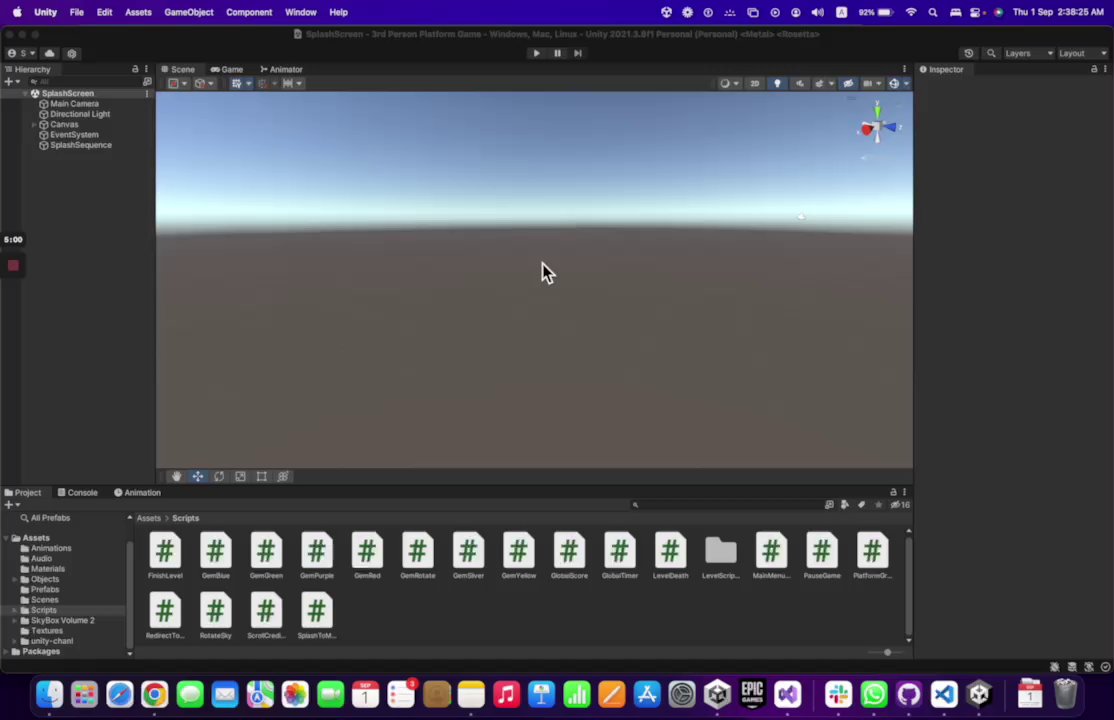
Task: Open the Prefabs folder in Project
Action: point(44,589)
